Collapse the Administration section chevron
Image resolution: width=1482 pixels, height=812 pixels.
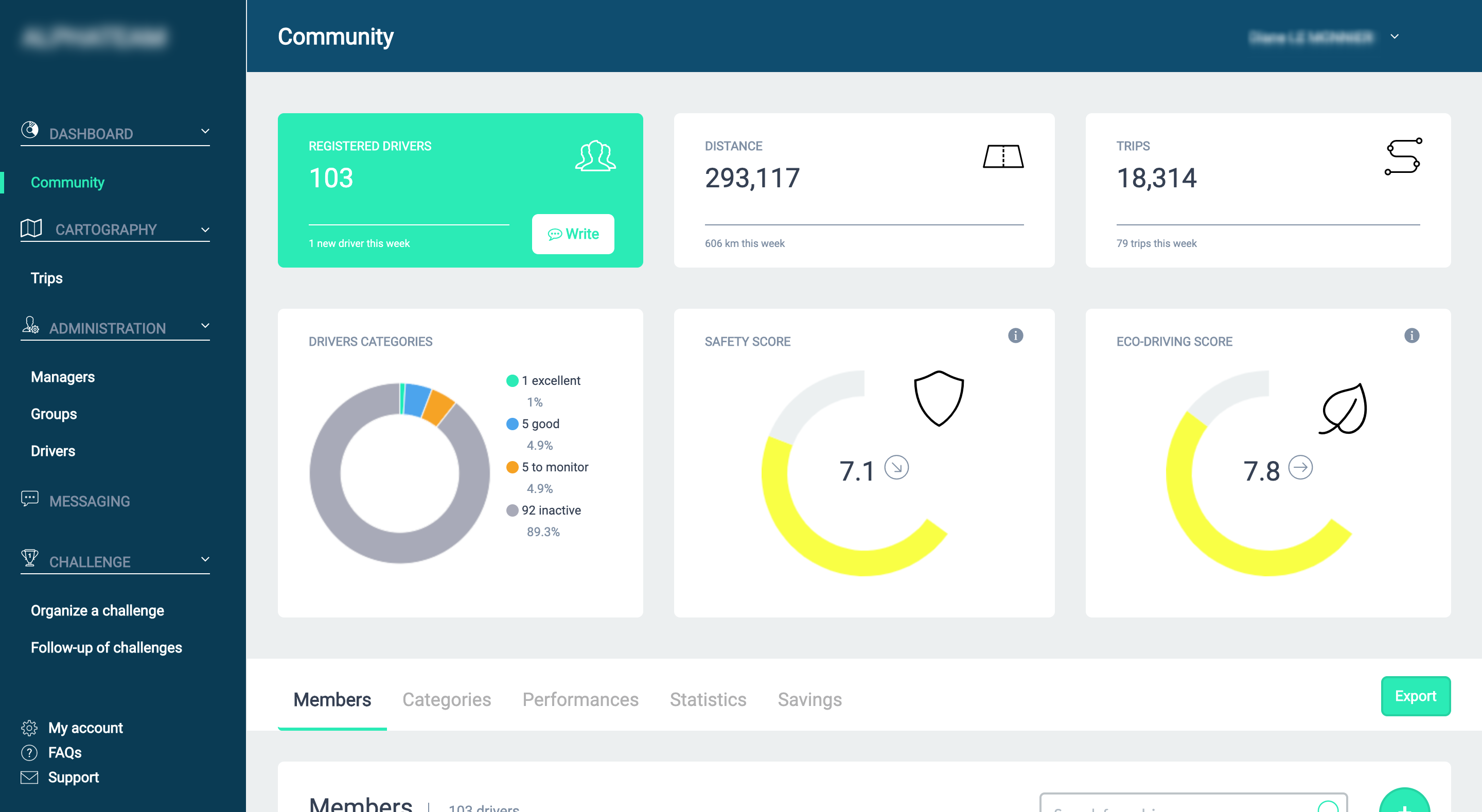click(x=205, y=326)
